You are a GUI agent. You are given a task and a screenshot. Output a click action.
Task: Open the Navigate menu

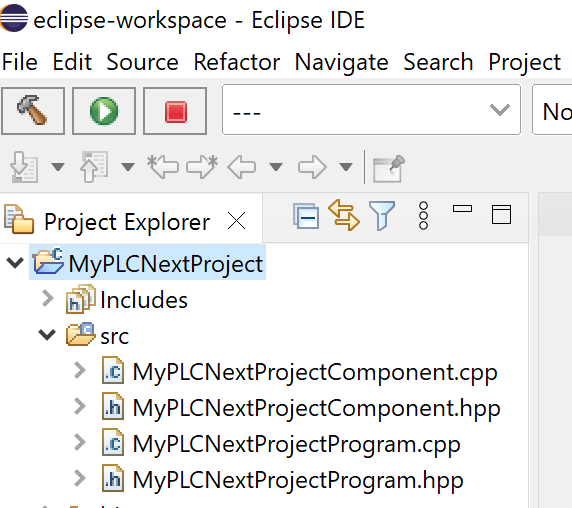pyautogui.click(x=341, y=62)
